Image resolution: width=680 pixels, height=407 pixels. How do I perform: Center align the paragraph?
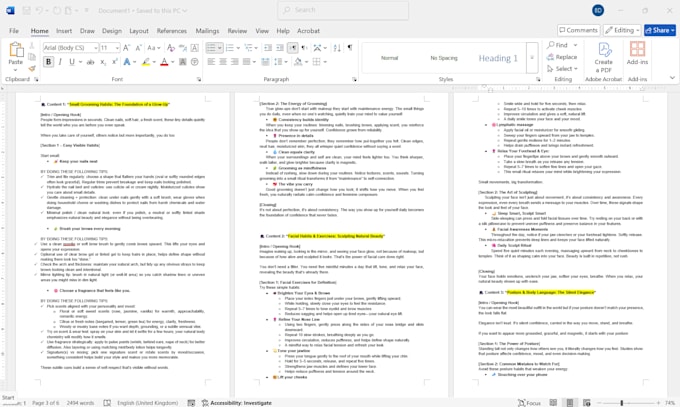point(223,62)
